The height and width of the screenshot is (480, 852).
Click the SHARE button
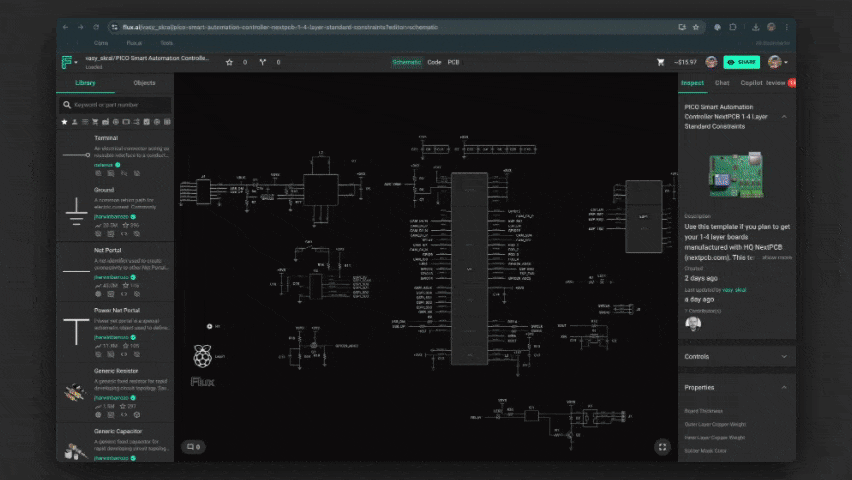[741, 62]
